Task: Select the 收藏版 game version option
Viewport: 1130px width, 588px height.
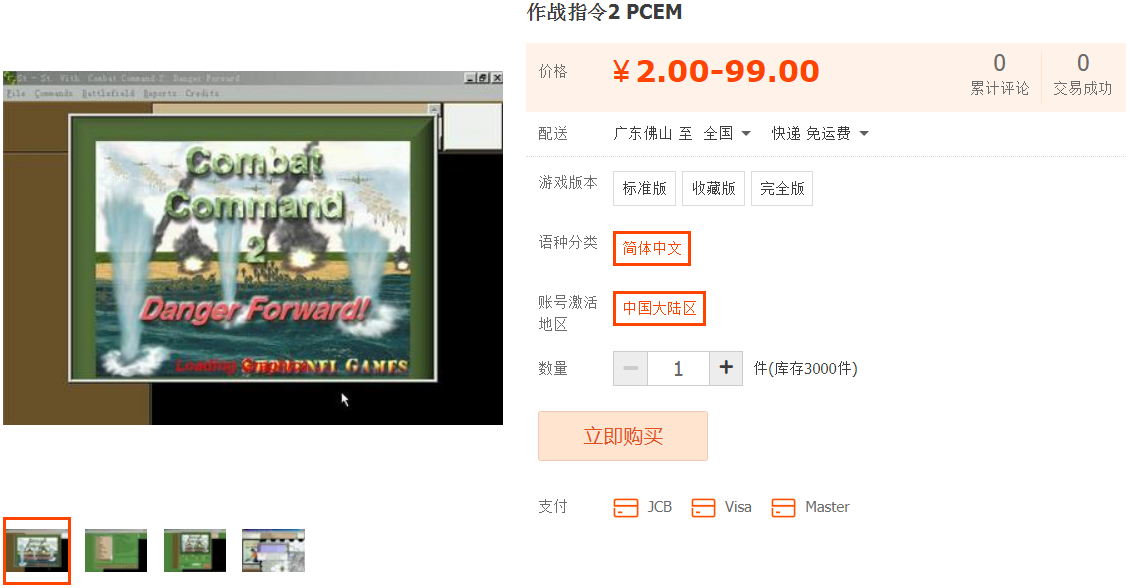Action: (713, 188)
